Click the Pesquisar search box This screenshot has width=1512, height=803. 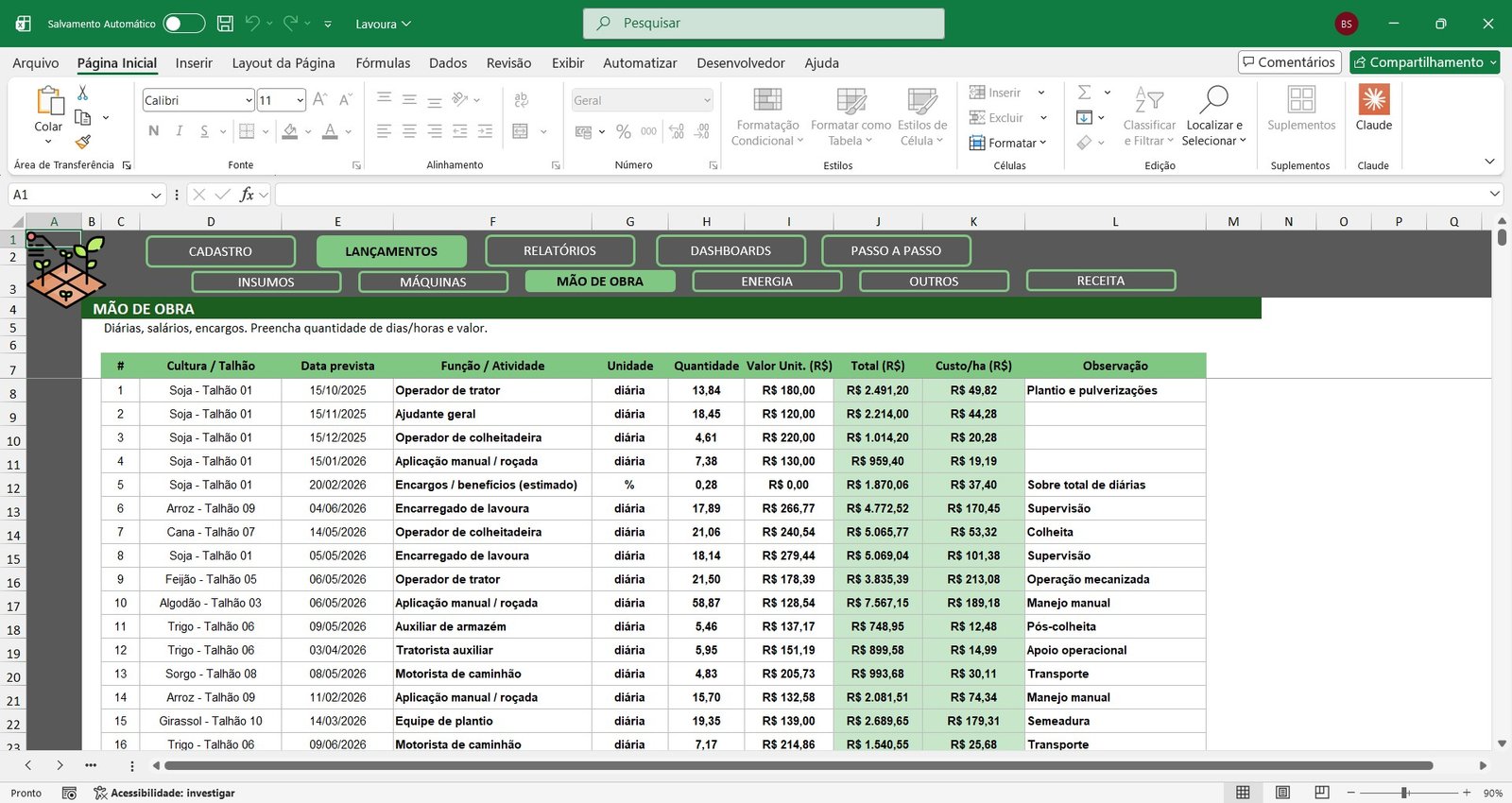pos(764,24)
